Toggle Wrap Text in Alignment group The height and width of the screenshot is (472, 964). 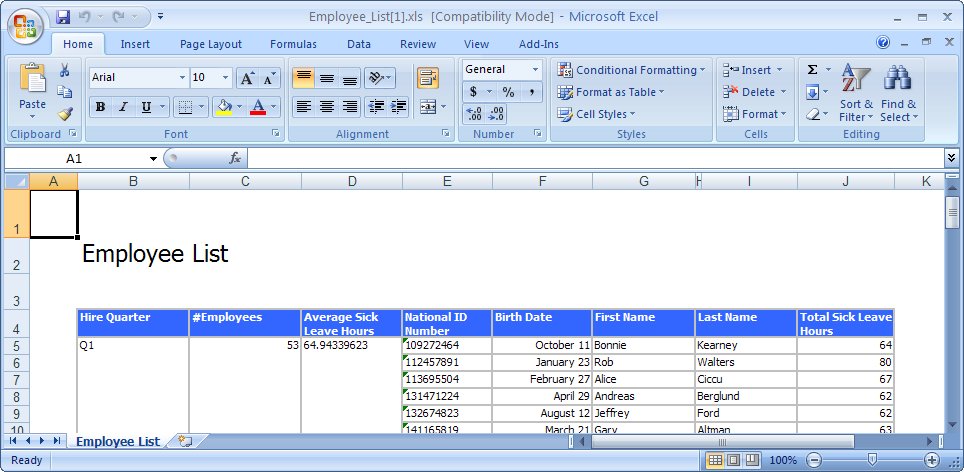tap(428, 78)
